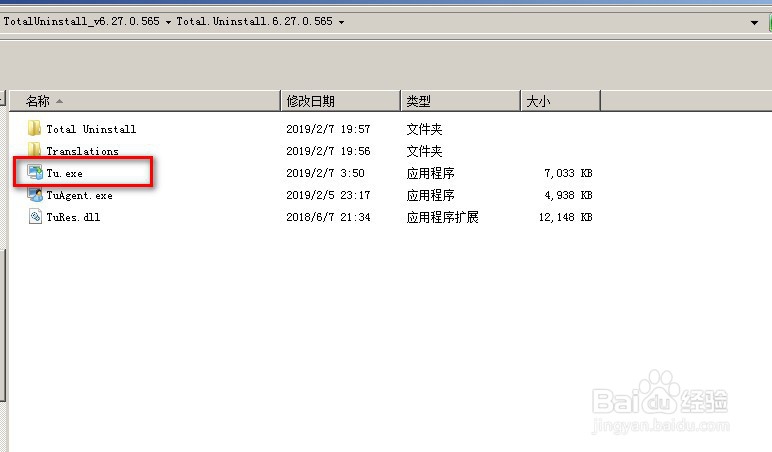This screenshot has width=772, height=452.
Task: Click the 4,938 KB size value
Action: pyautogui.click(x=568, y=195)
